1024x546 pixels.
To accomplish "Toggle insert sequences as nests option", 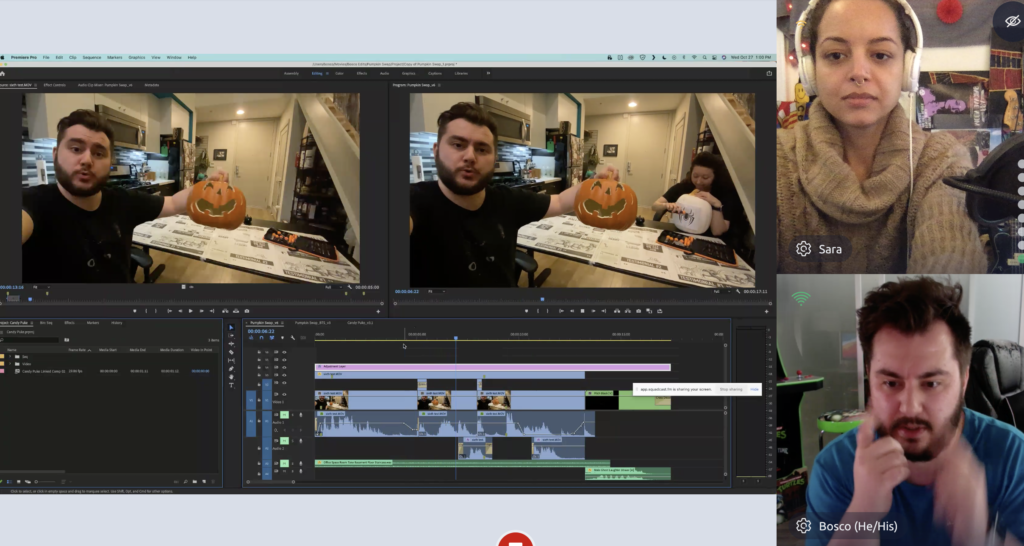I will [x=251, y=338].
